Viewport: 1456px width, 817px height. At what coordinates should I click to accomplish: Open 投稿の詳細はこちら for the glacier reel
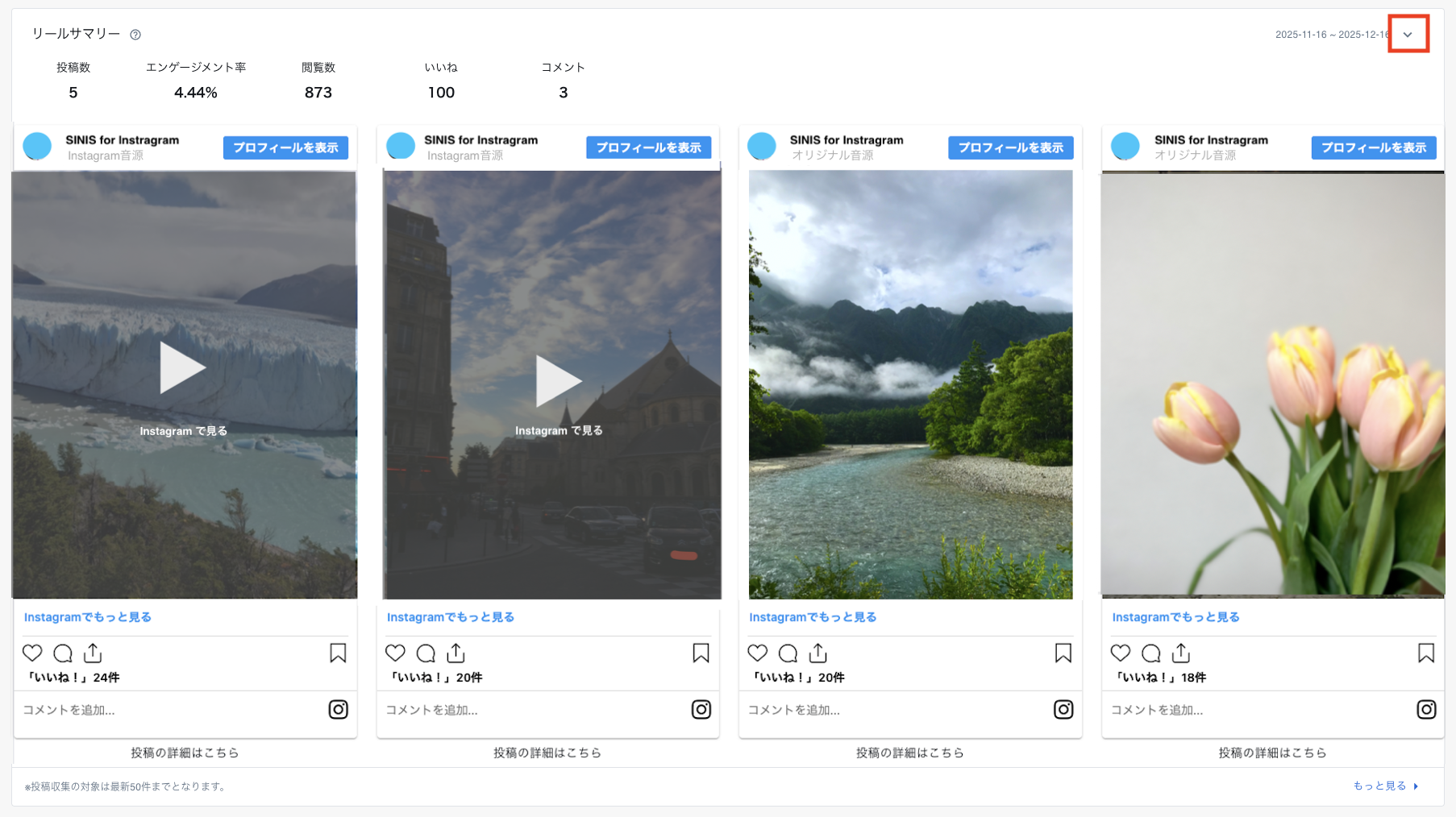click(185, 753)
